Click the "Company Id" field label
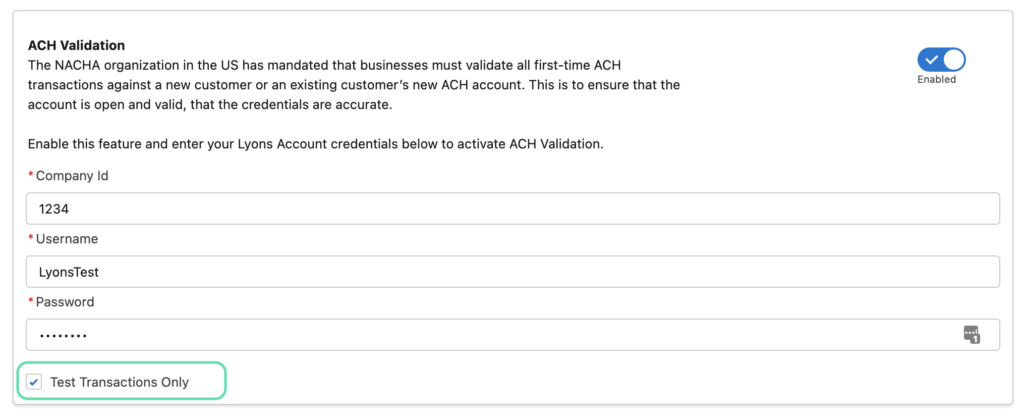 72,176
